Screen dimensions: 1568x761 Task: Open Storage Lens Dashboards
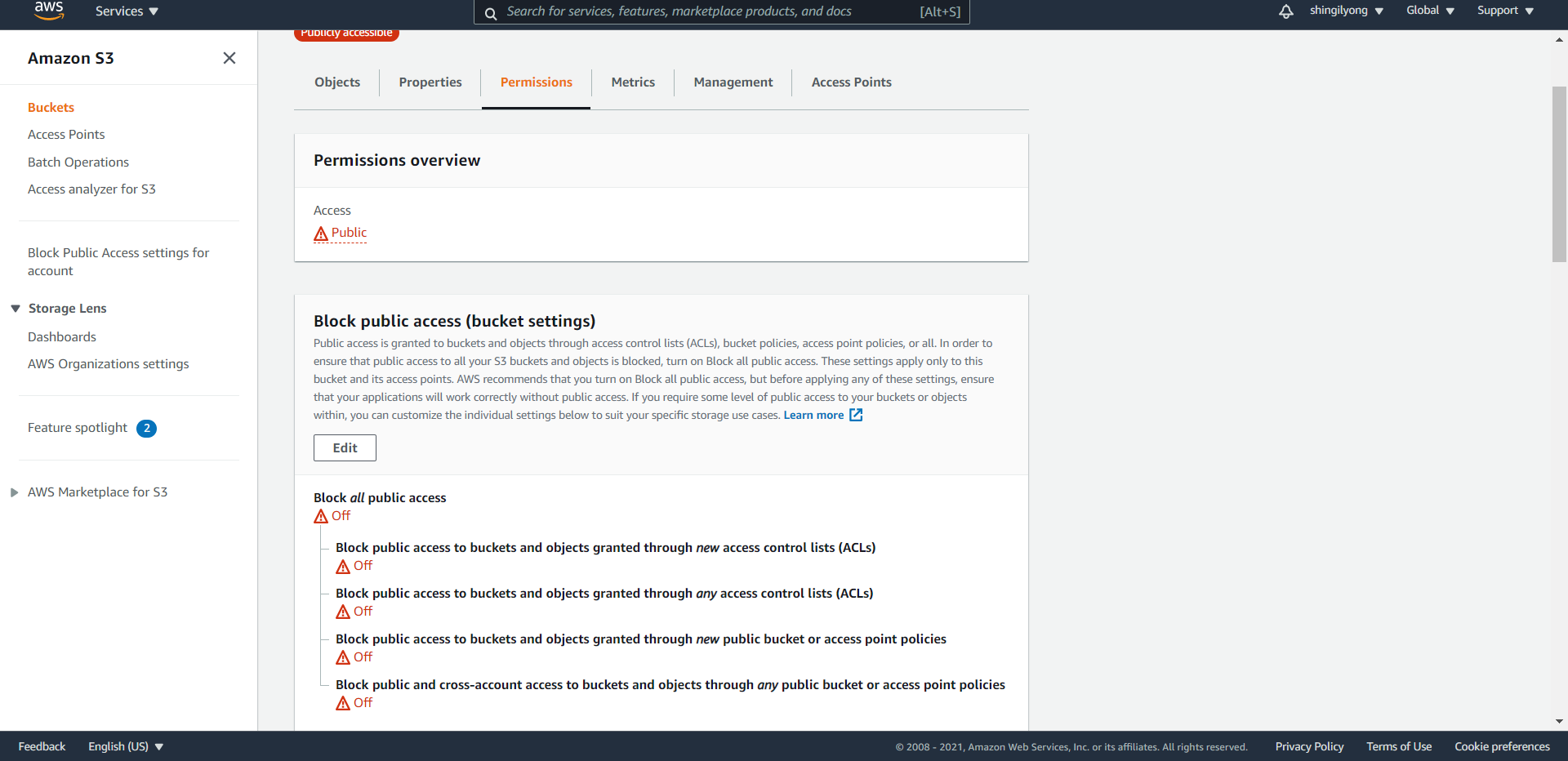click(62, 337)
